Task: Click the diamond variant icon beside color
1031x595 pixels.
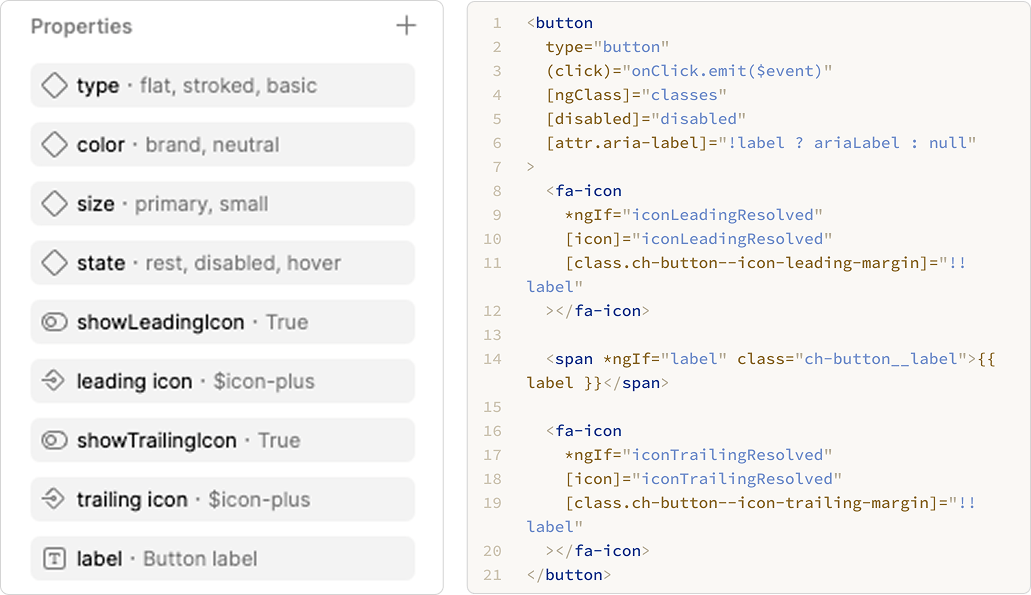Action: tap(54, 145)
